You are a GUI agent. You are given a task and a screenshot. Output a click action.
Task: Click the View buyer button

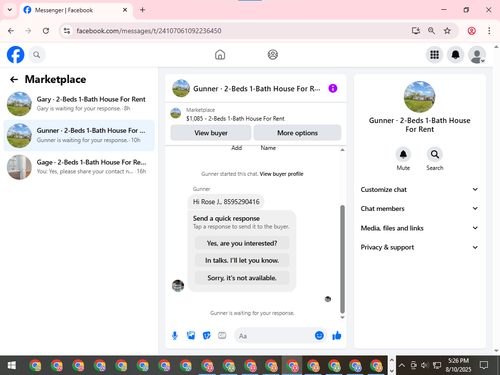coord(211,133)
